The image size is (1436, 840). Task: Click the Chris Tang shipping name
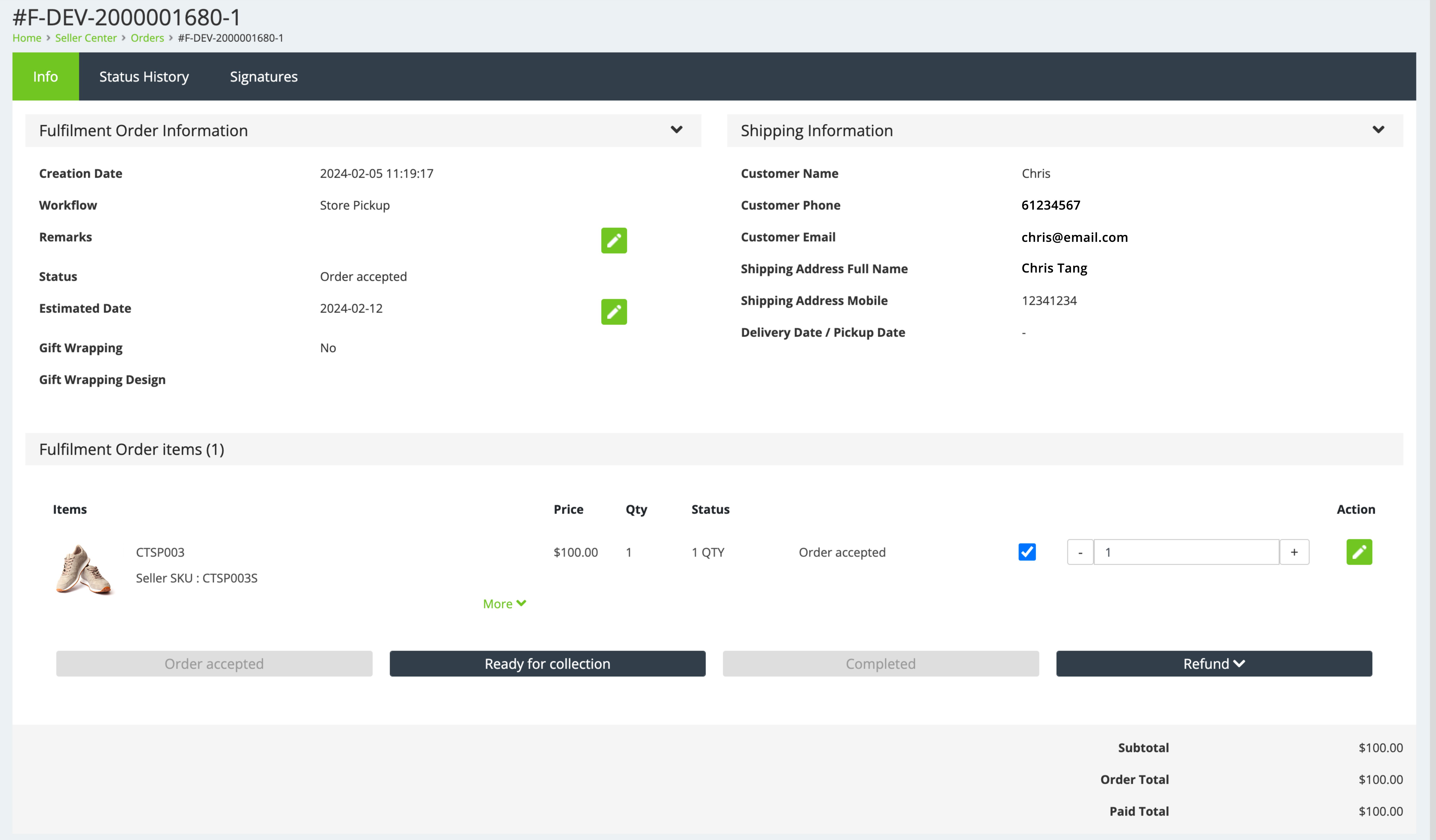pos(1054,268)
